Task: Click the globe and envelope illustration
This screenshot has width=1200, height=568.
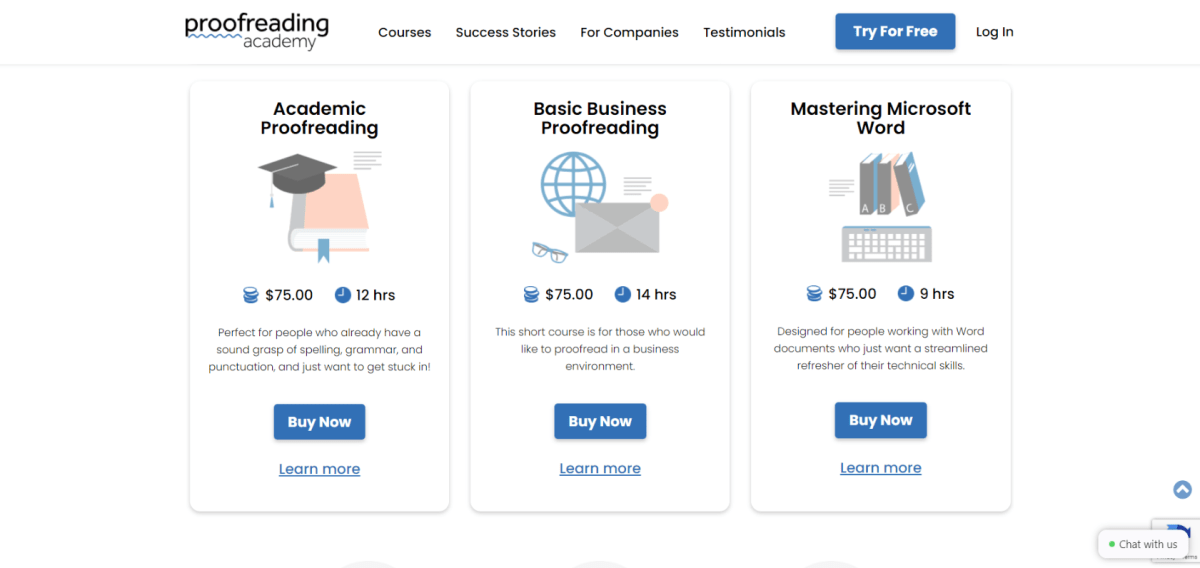Action: coord(600,207)
